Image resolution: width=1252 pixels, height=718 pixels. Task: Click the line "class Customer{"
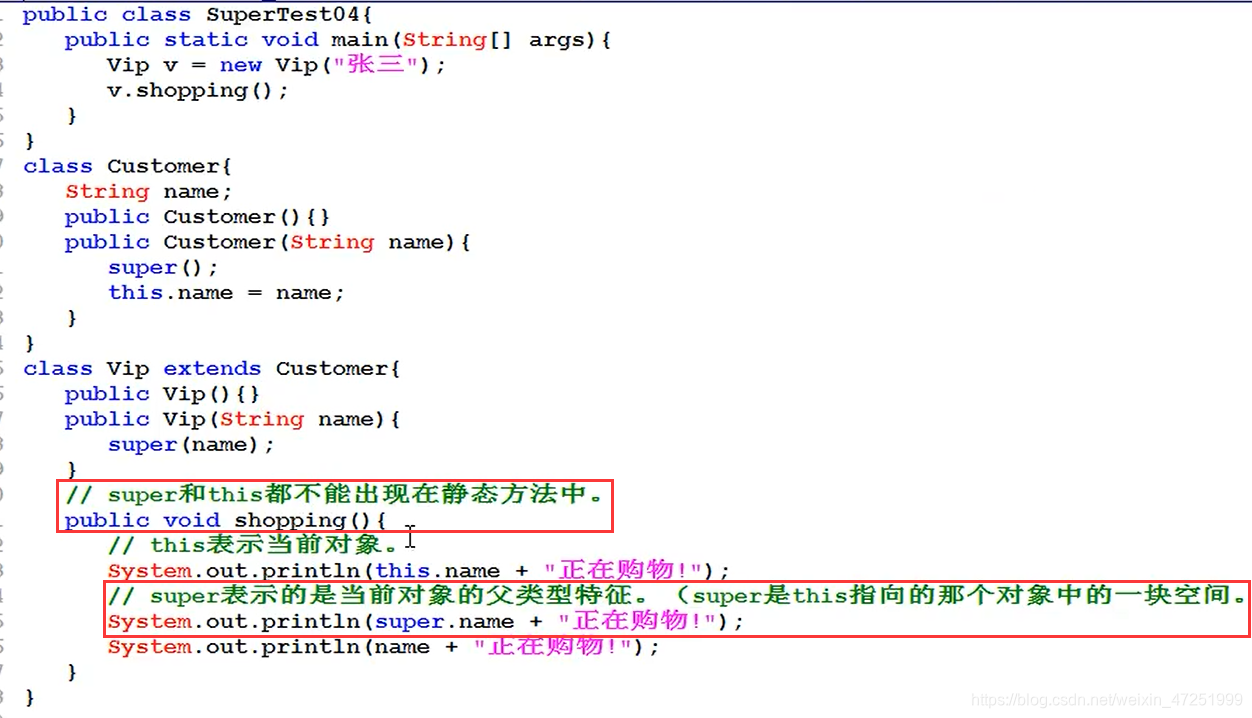(128, 166)
